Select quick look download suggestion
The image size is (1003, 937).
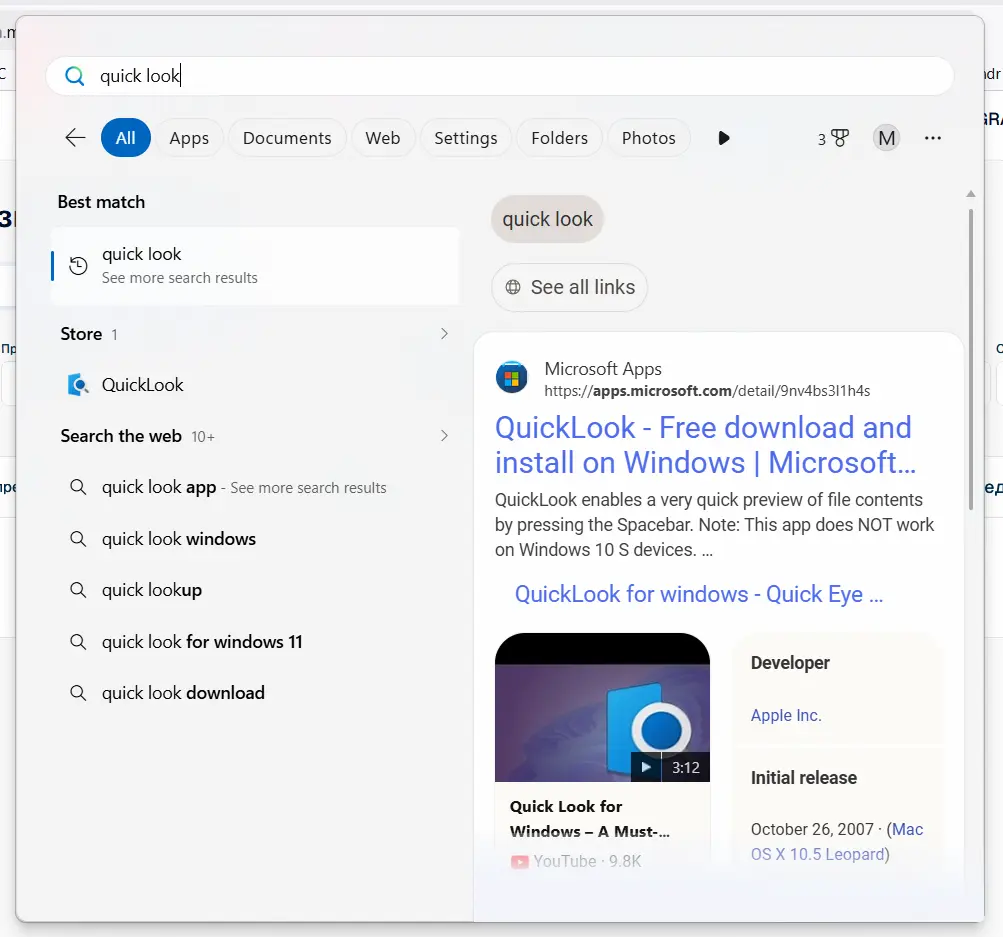coord(255,693)
